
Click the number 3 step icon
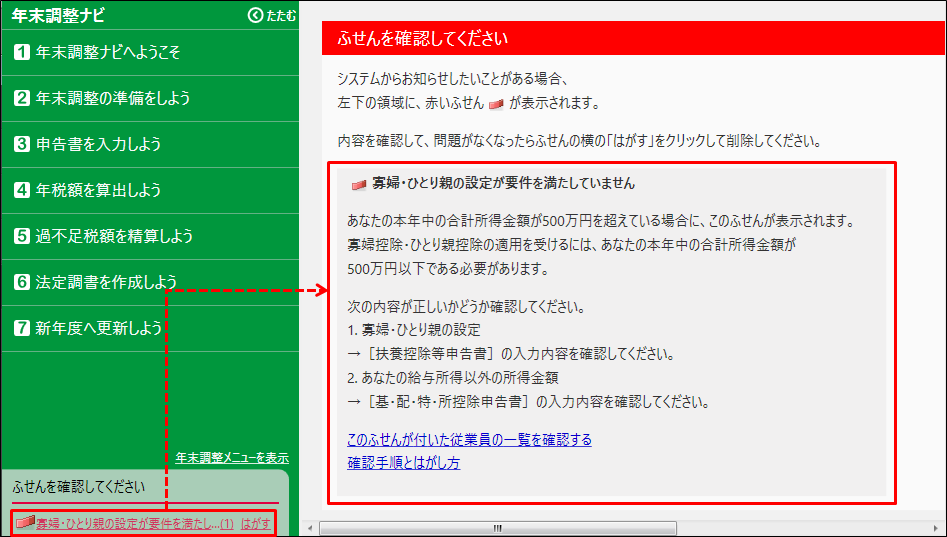click(x=22, y=144)
